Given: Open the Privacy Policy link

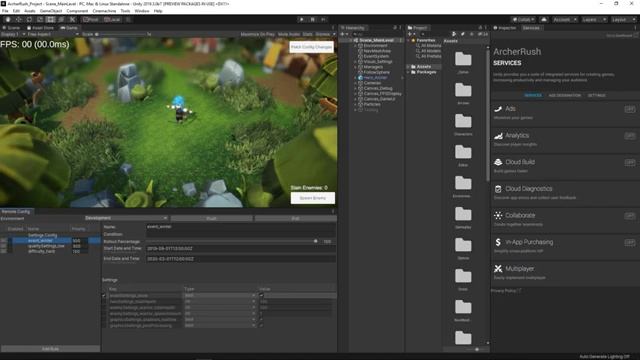Looking at the screenshot, I should [506, 291].
